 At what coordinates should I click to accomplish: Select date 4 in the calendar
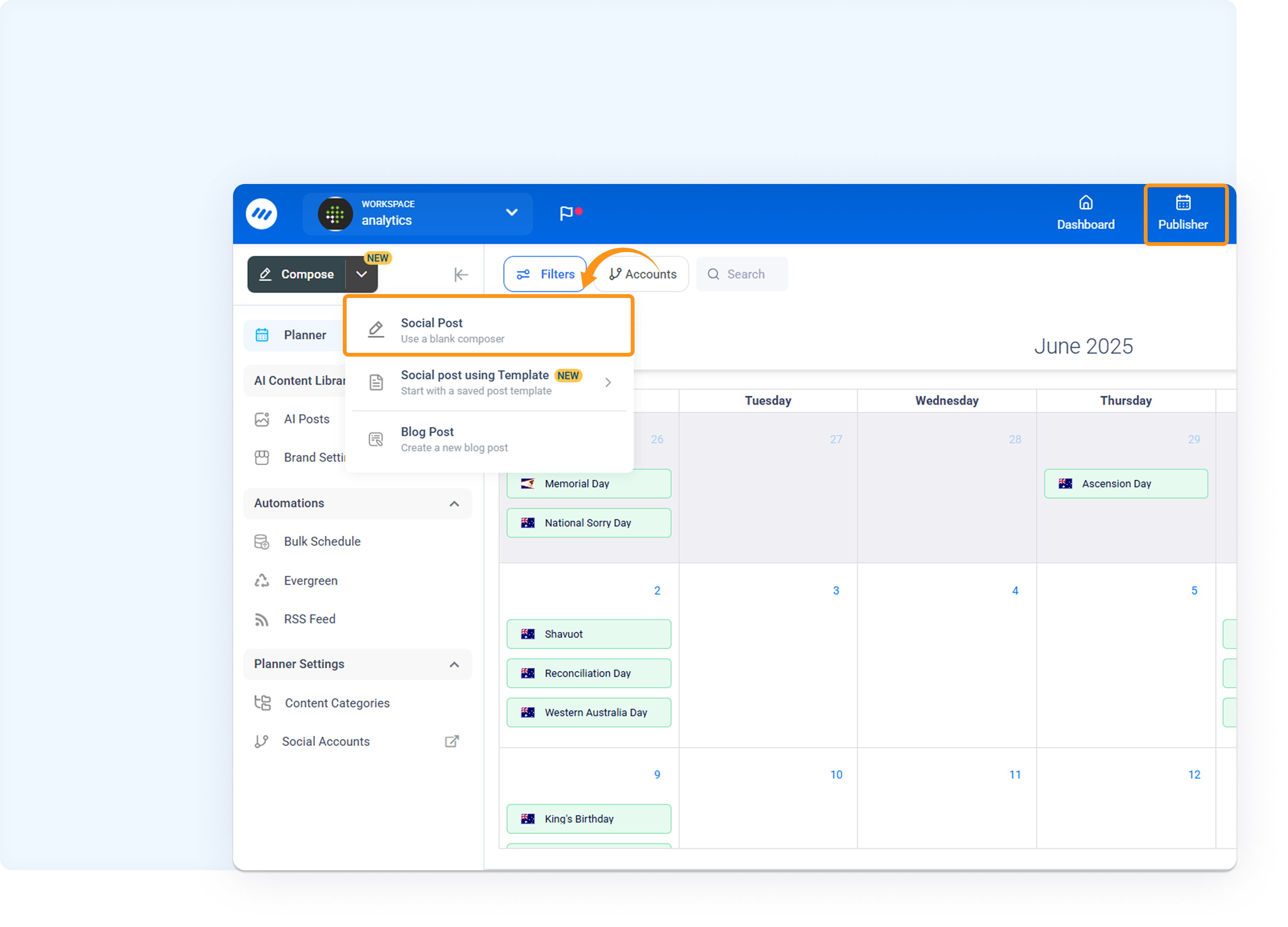(1015, 591)
